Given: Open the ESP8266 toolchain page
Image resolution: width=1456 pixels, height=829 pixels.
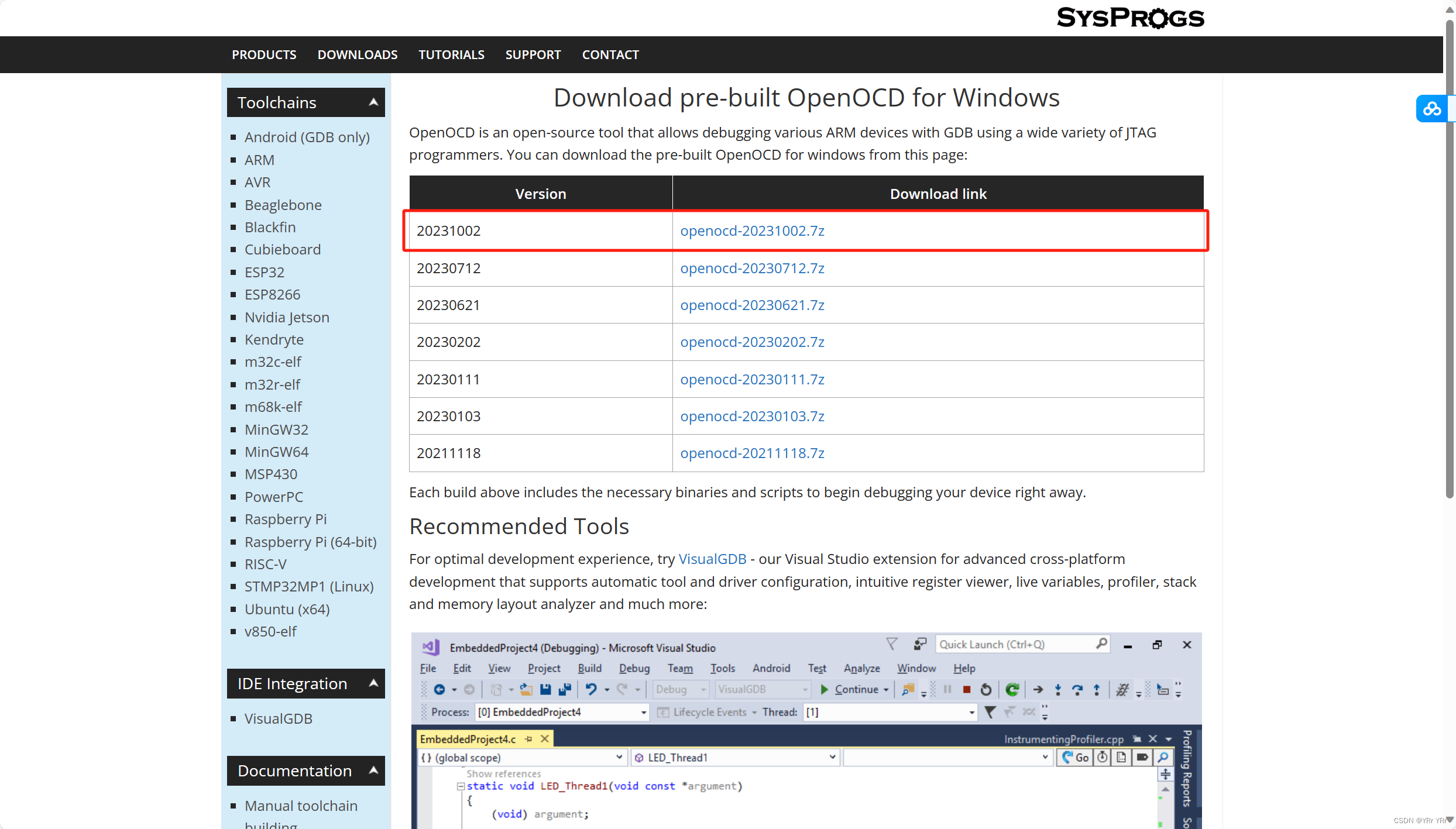Looking at the screenshot, I should tap(273, 294).
